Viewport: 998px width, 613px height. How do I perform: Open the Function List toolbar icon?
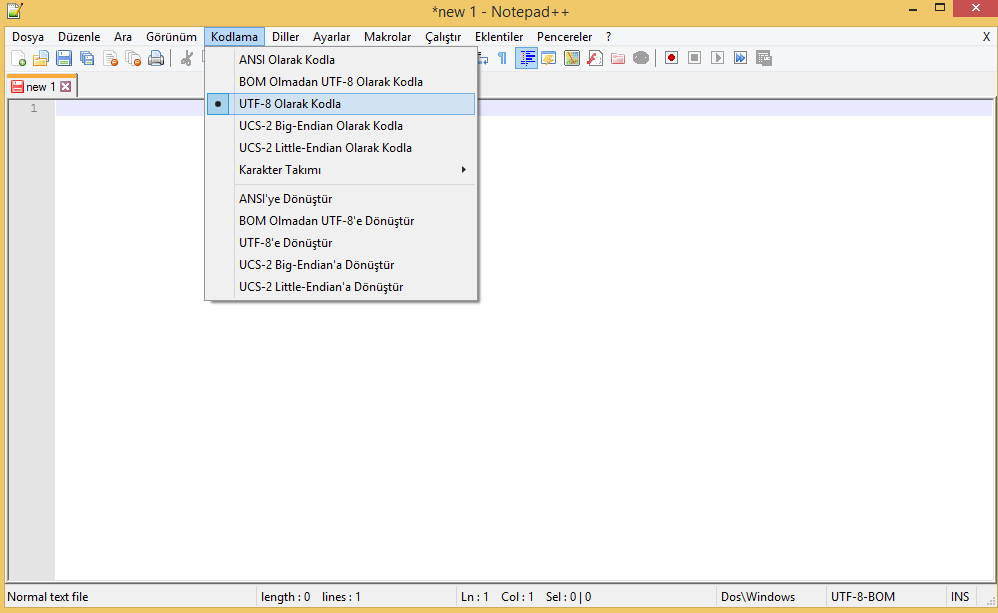(594, 59)
